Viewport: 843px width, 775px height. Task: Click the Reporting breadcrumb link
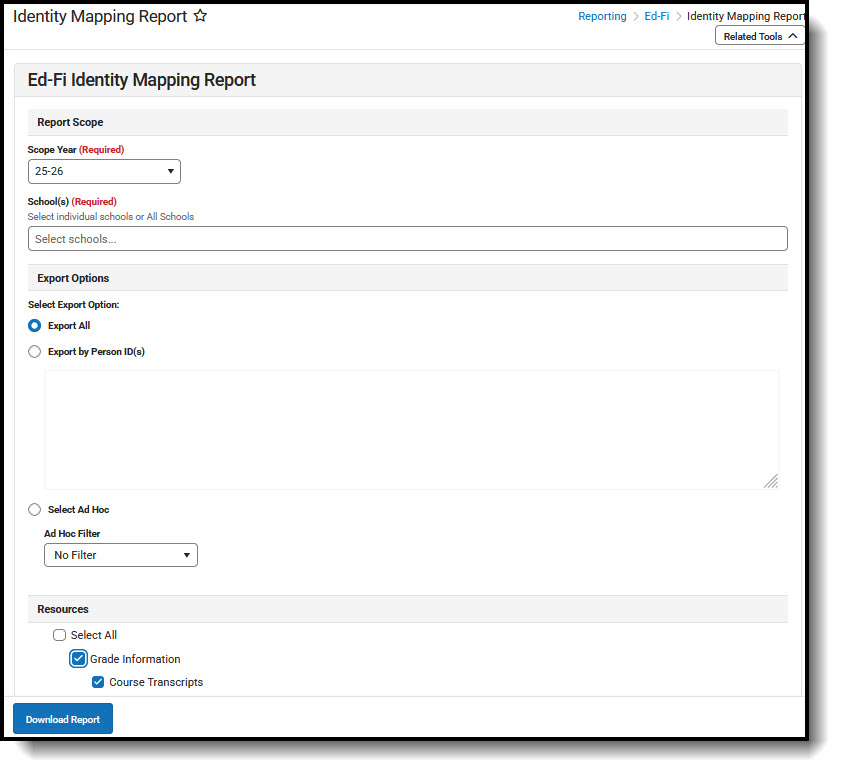pyautogui.click(x=602, y=16)
